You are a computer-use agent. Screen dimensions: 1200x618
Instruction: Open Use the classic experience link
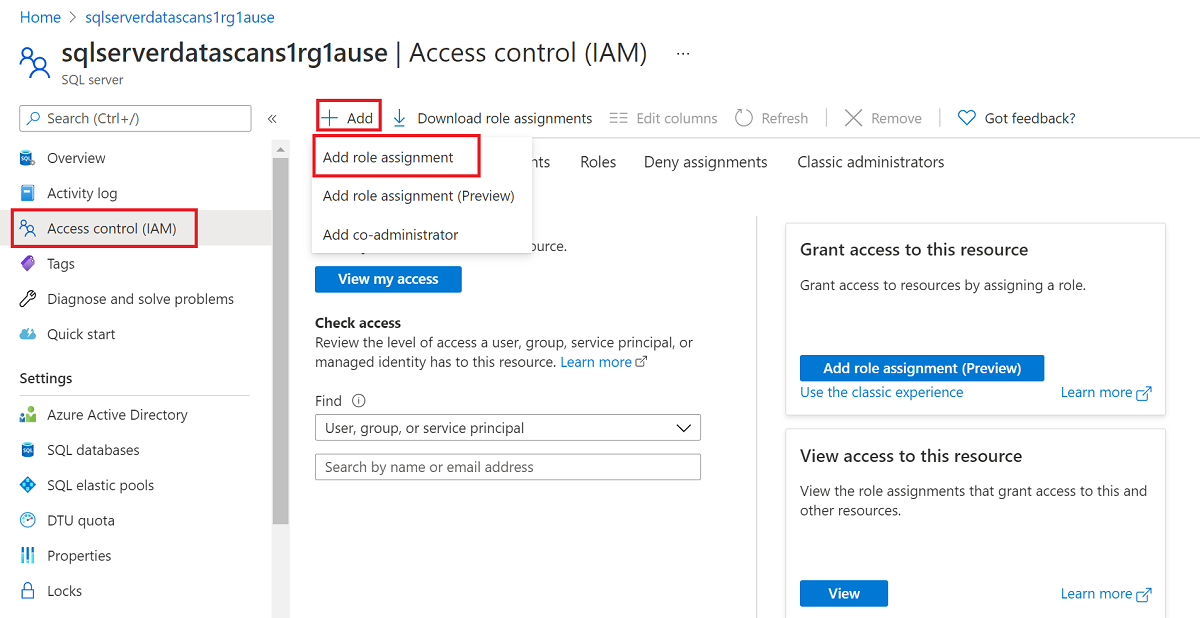(881, 392)
